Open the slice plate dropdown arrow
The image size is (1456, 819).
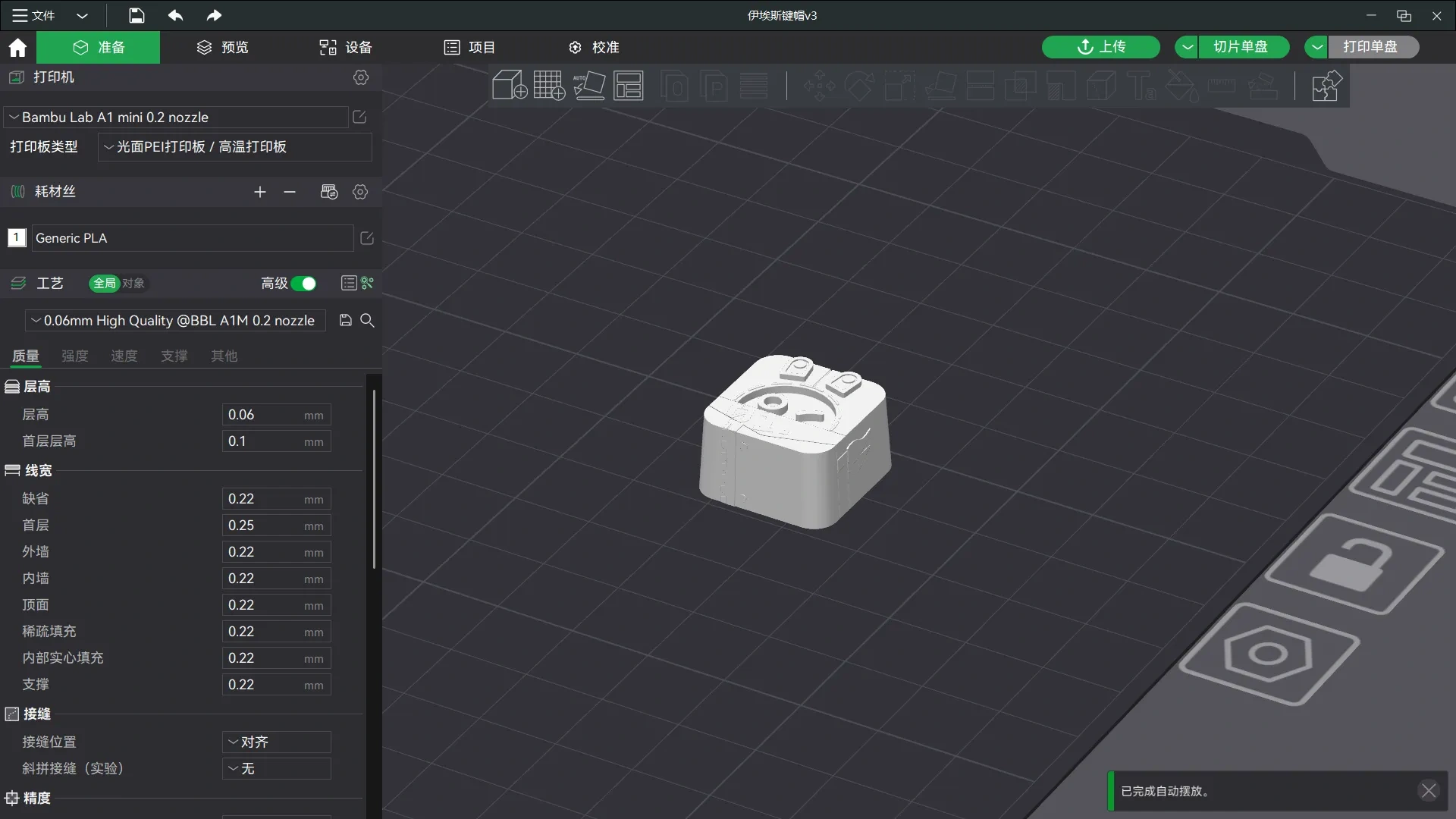pos(1187,47)
